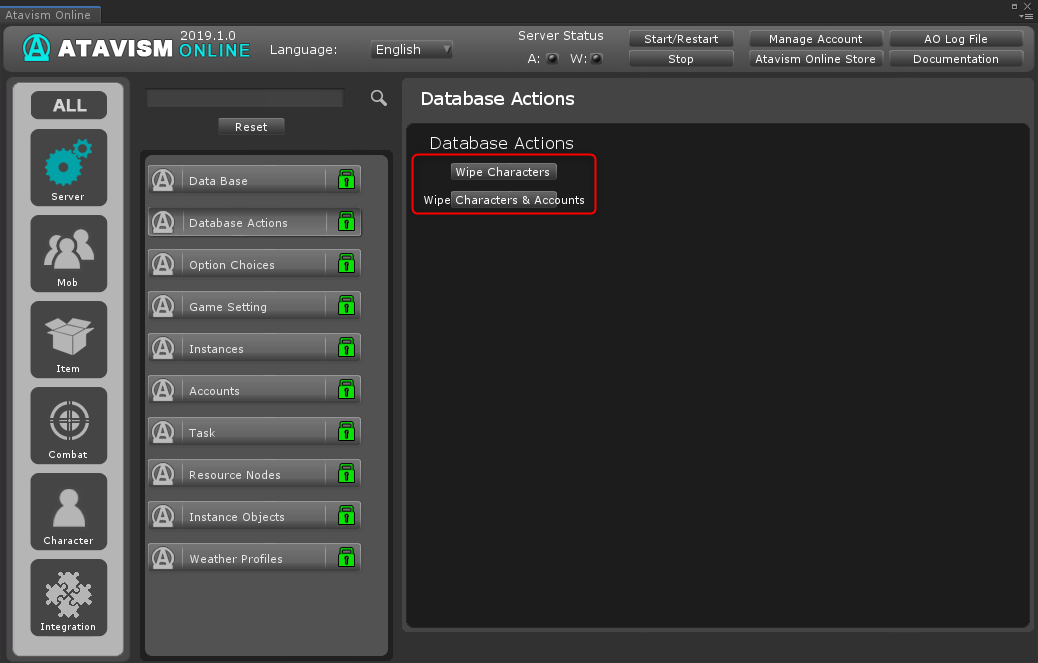This screenshot has height=663, width=1038.
Task: Click the search magnifier icon
Action: click(x=379, y=97)
